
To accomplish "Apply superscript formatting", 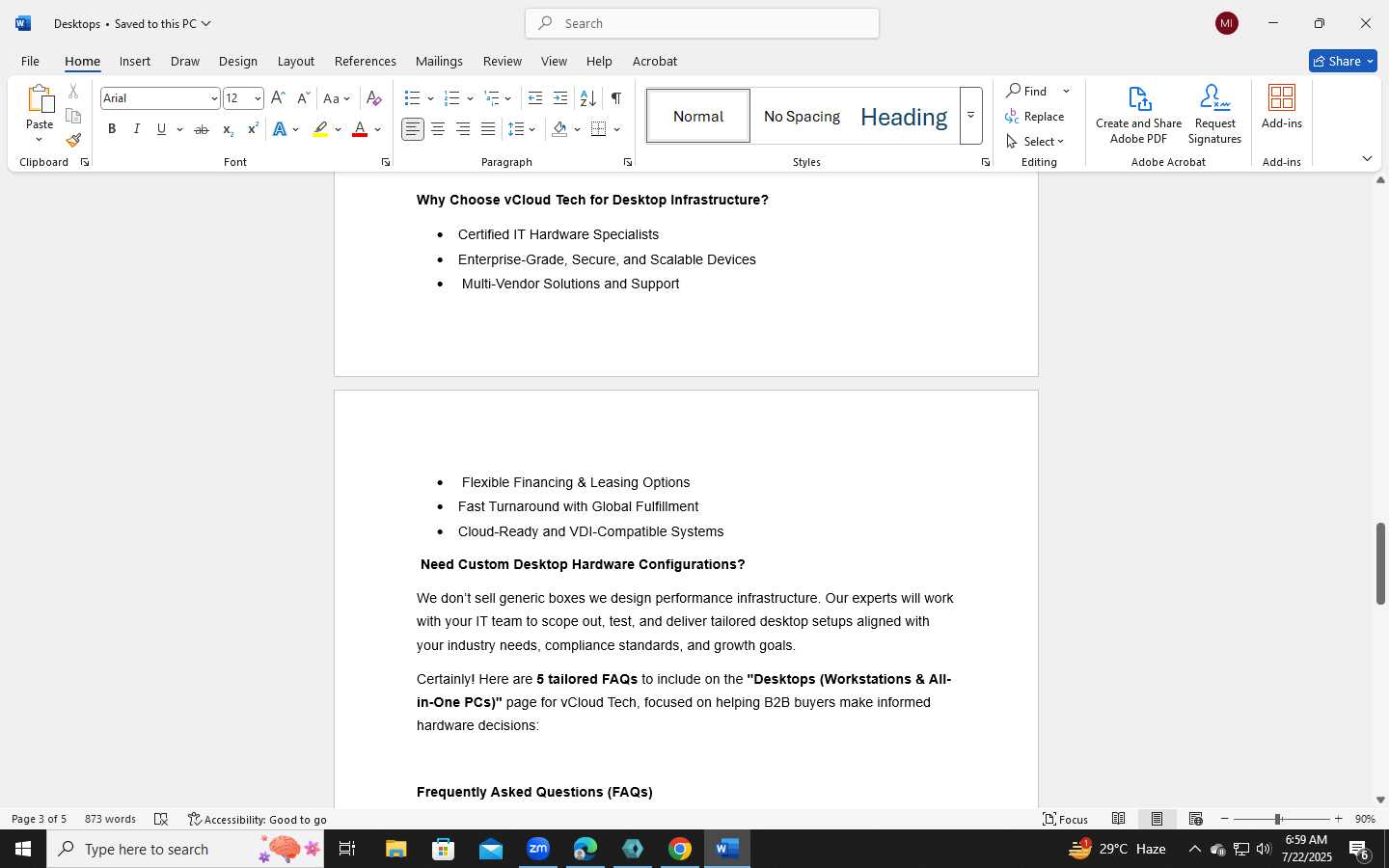I will tap(253, 129).
